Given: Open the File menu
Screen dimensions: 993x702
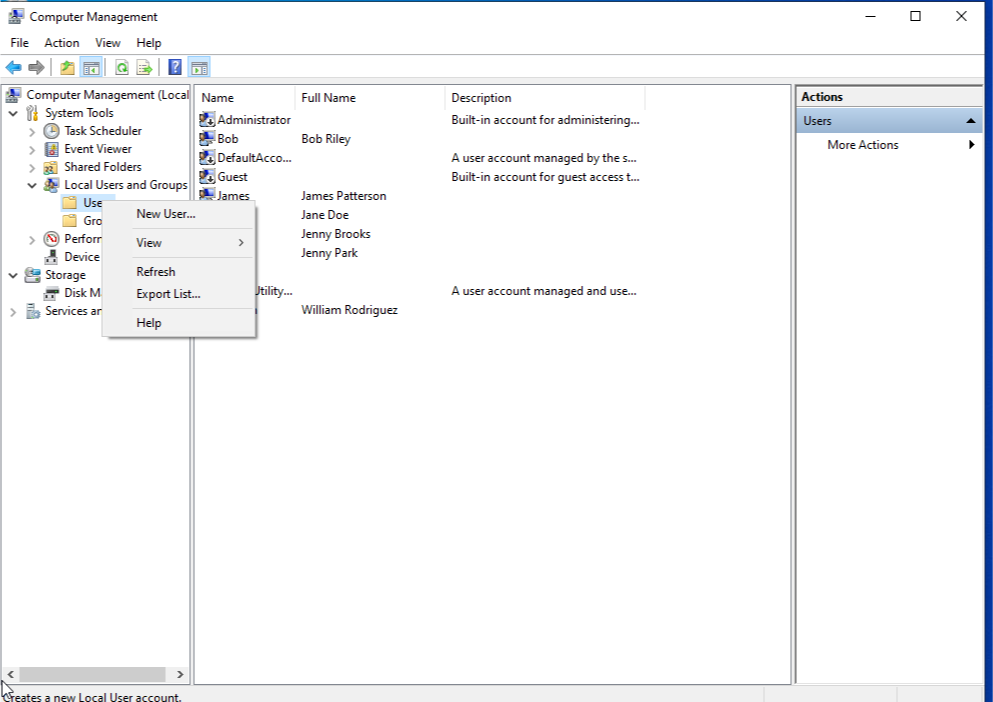Looking at the screenshot, I should (x=20, y=42).
